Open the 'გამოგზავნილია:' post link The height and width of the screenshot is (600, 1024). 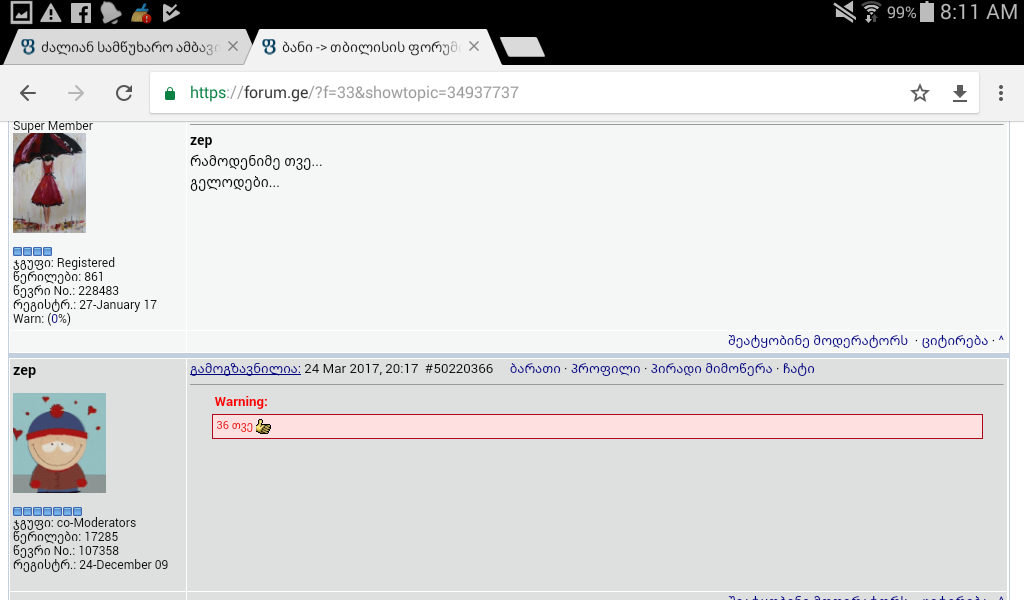tap(246, 369)
